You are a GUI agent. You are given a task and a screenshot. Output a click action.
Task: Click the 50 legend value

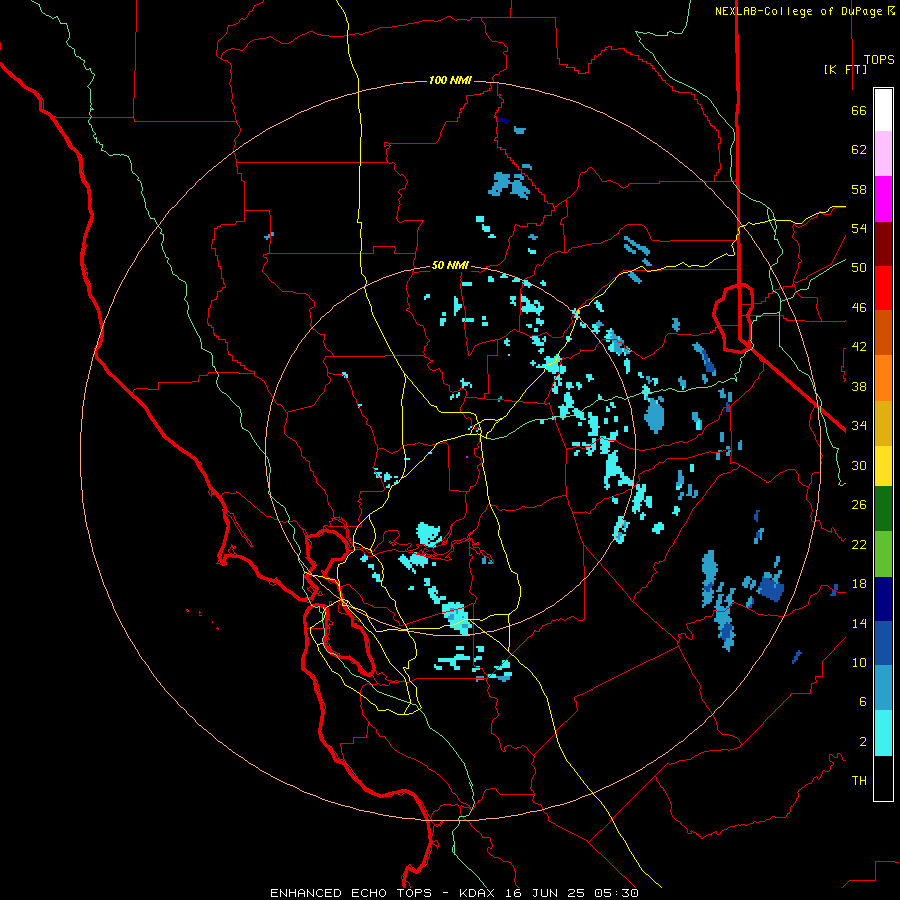859,268
